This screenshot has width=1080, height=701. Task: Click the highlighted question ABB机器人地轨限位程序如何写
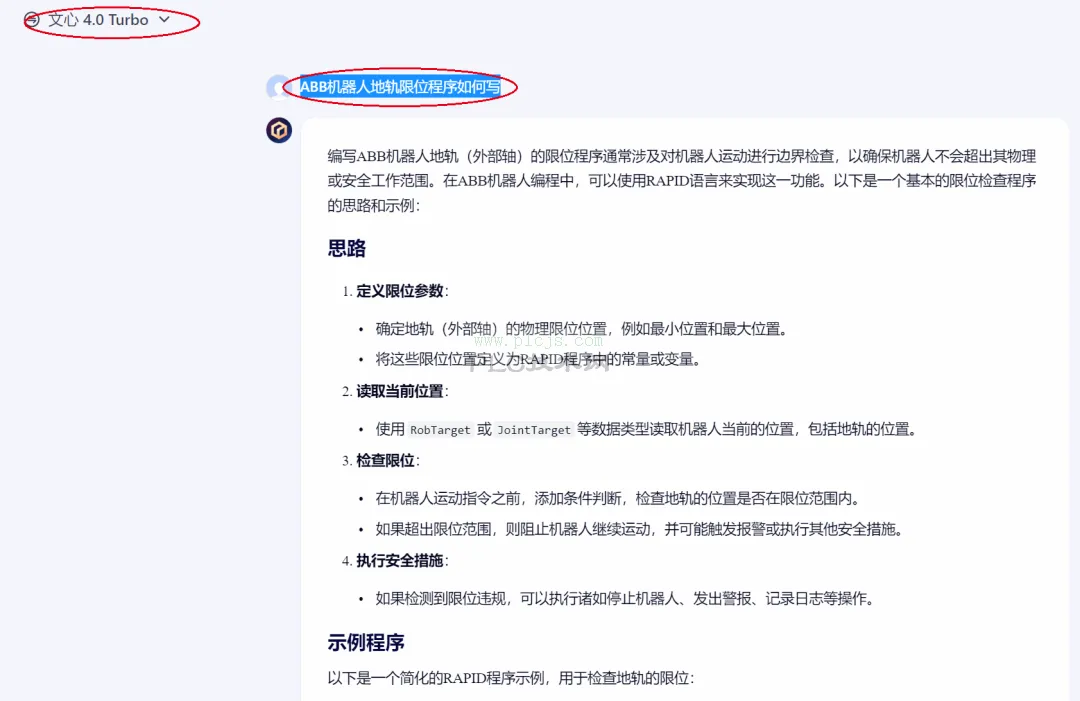pyautogui.click(x=400, y=87)
